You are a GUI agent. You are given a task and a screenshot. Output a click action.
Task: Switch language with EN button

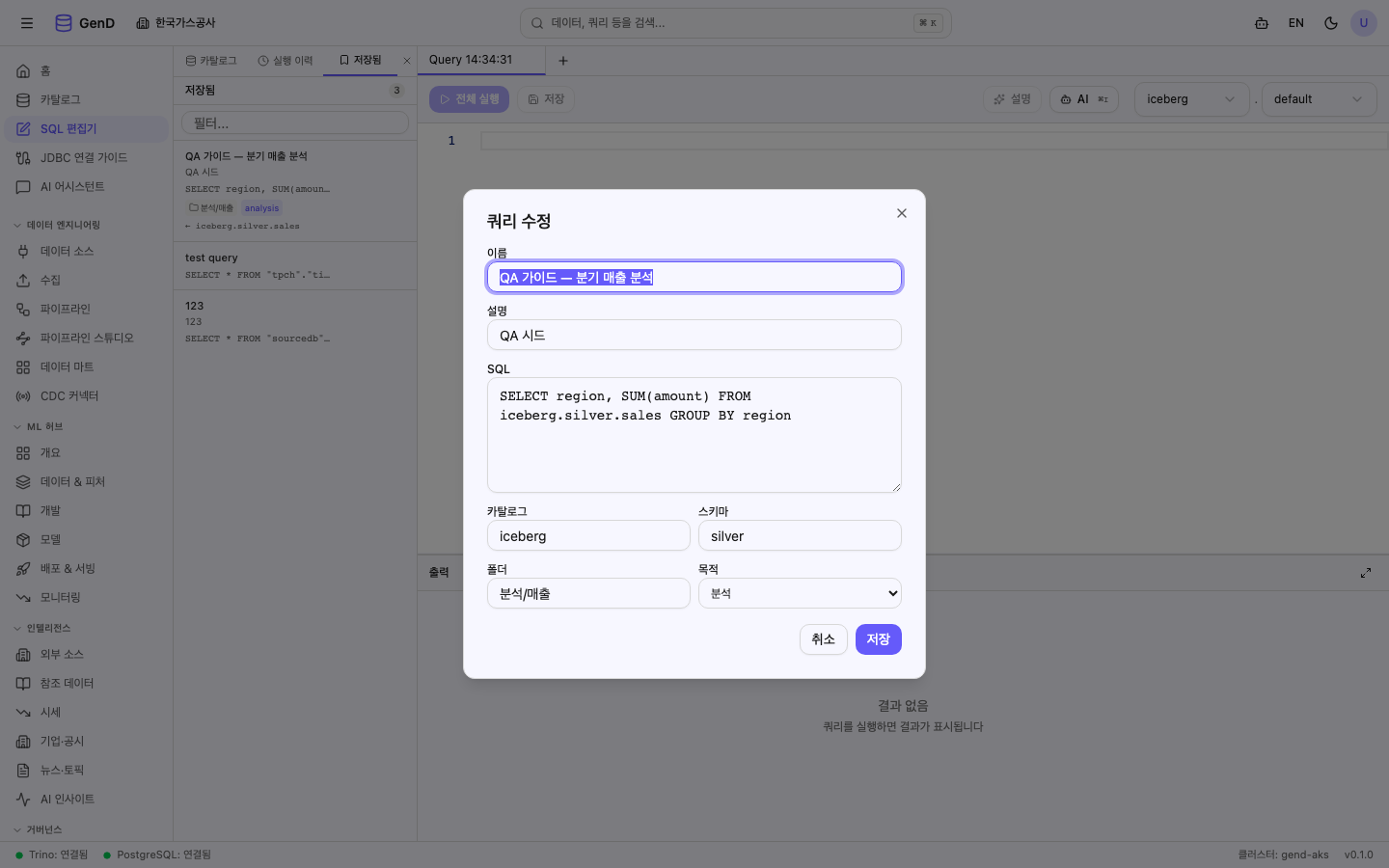(x=1296, y=23)
